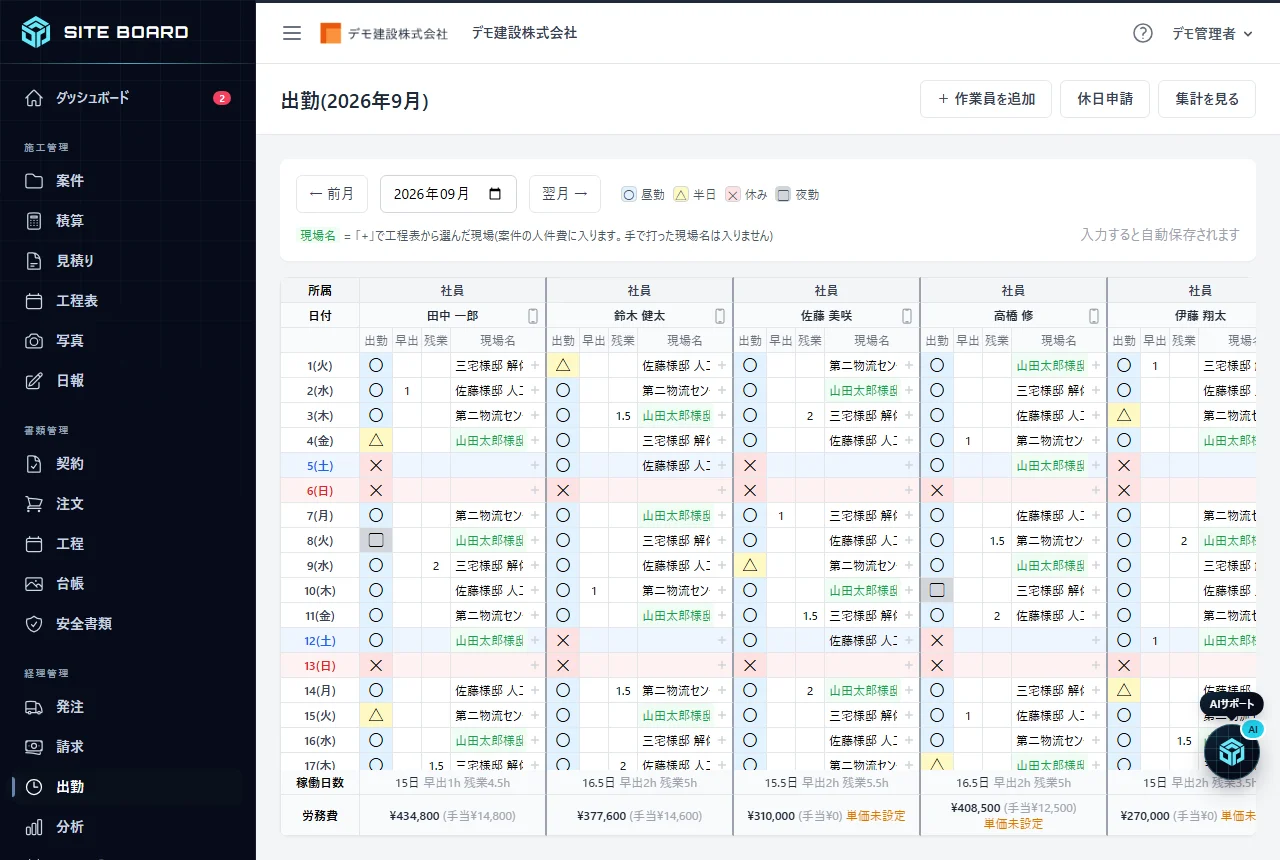Open calendar picker icon in month field

495,194
